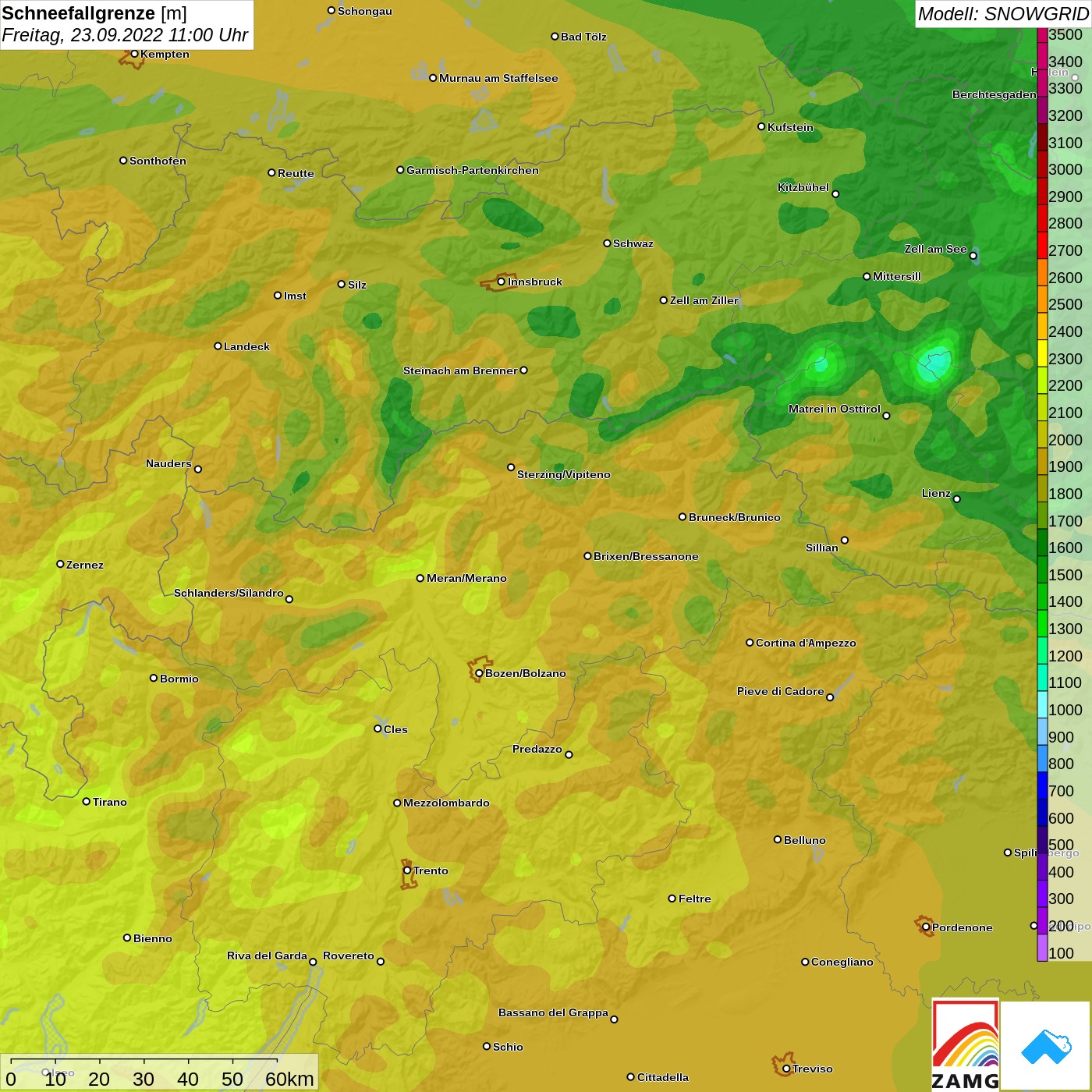
Task: Click the Zell am See label
Action: tap(935, 249)
